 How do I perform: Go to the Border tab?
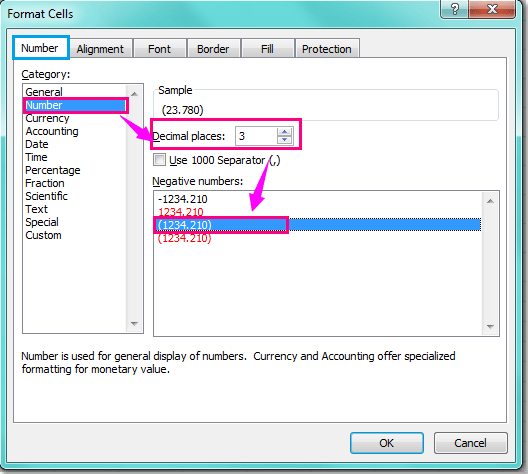click(x=213, y=49)
